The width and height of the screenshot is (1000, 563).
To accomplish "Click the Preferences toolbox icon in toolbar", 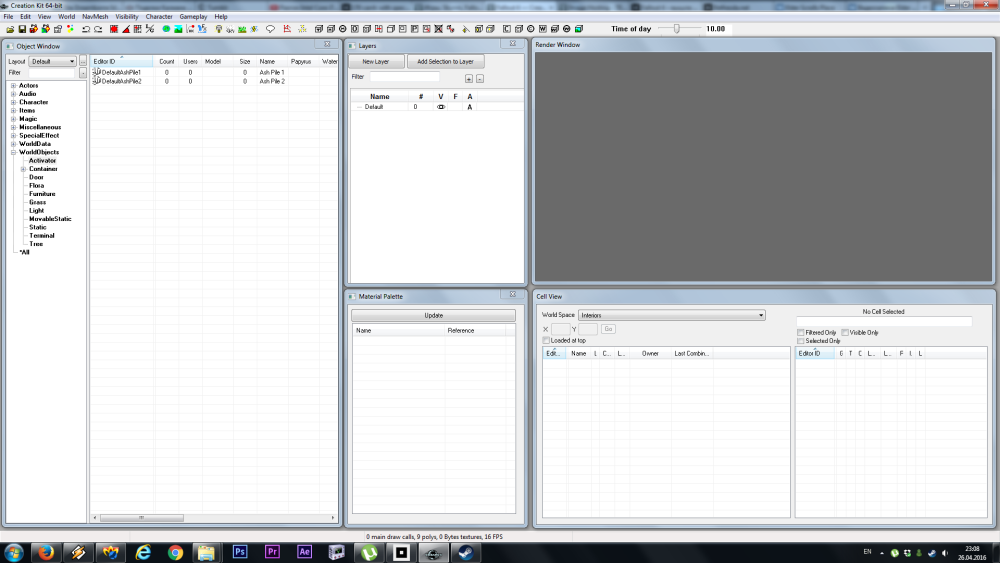I will point(58,29).
